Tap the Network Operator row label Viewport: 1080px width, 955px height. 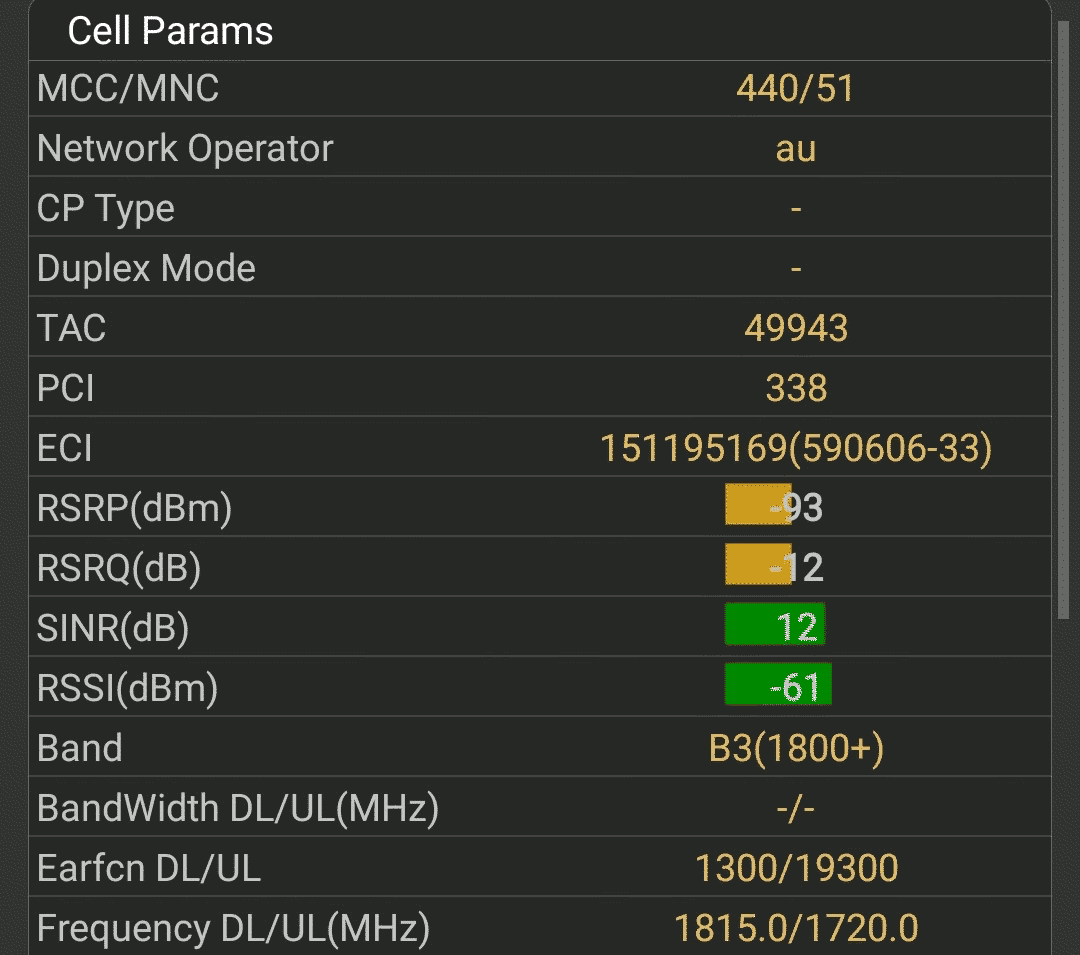[x=185, y=149]
